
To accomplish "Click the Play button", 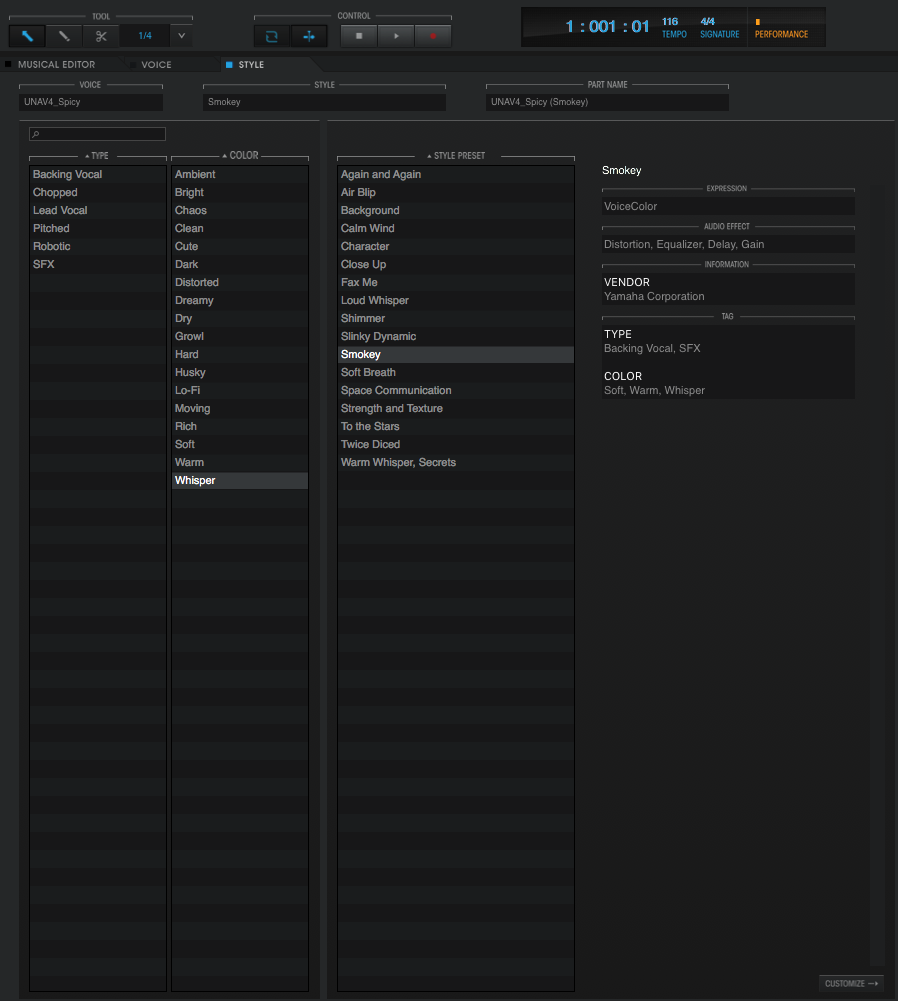I will (x=396, y=36).
